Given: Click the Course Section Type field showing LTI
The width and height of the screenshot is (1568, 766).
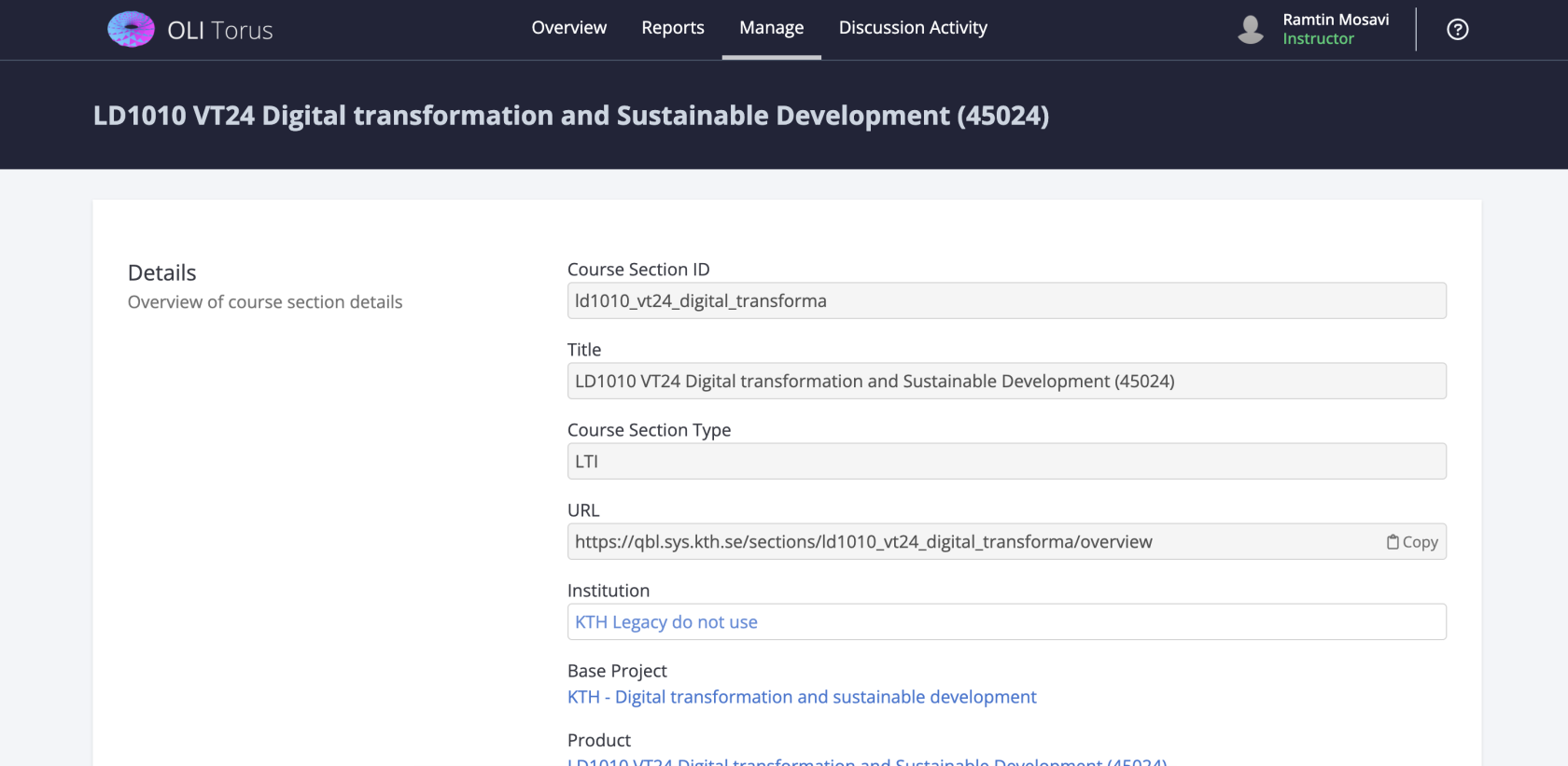Looking at the screenshot, I should tap(1006, 461).
